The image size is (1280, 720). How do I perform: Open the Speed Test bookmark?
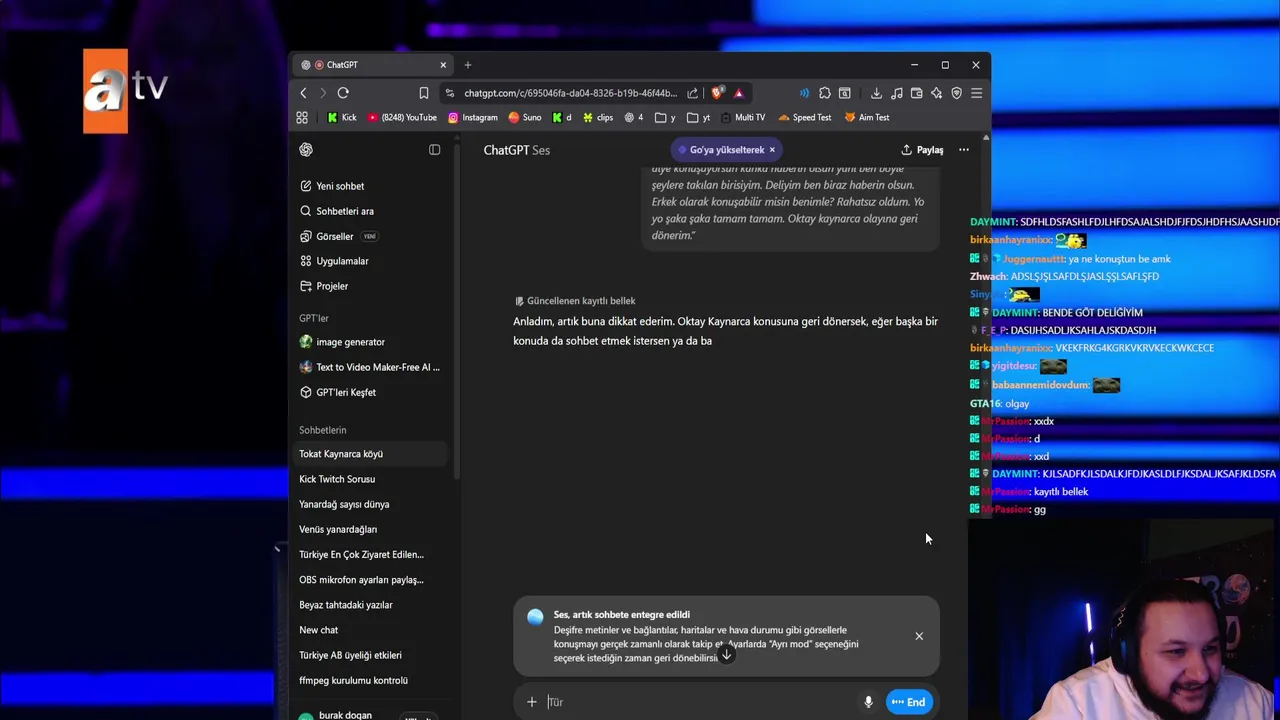tap(805, 118)
